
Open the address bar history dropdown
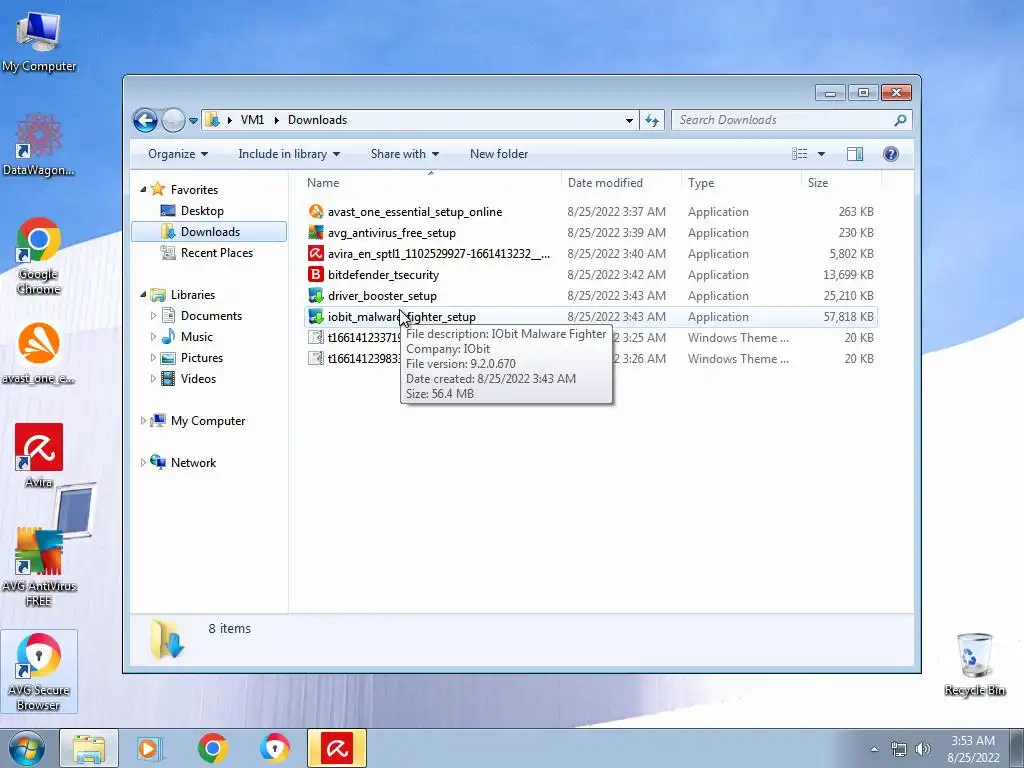pyautogui.click(x=629, y=120)
